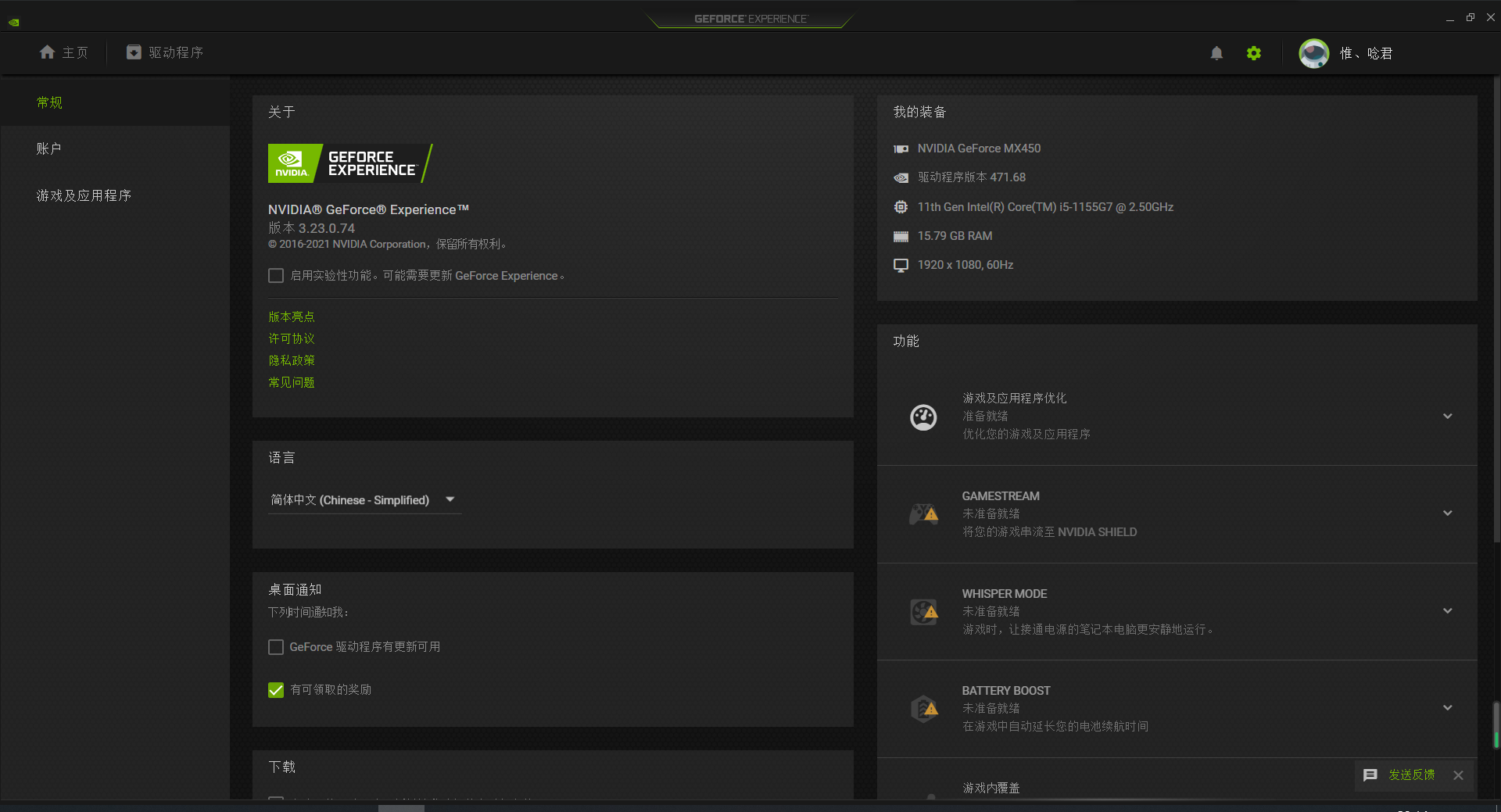This screenshot has width=1501, height=812.
Task: Click the 11th Gen Intel Core i5-1155G7 text
Action: 1045,207
